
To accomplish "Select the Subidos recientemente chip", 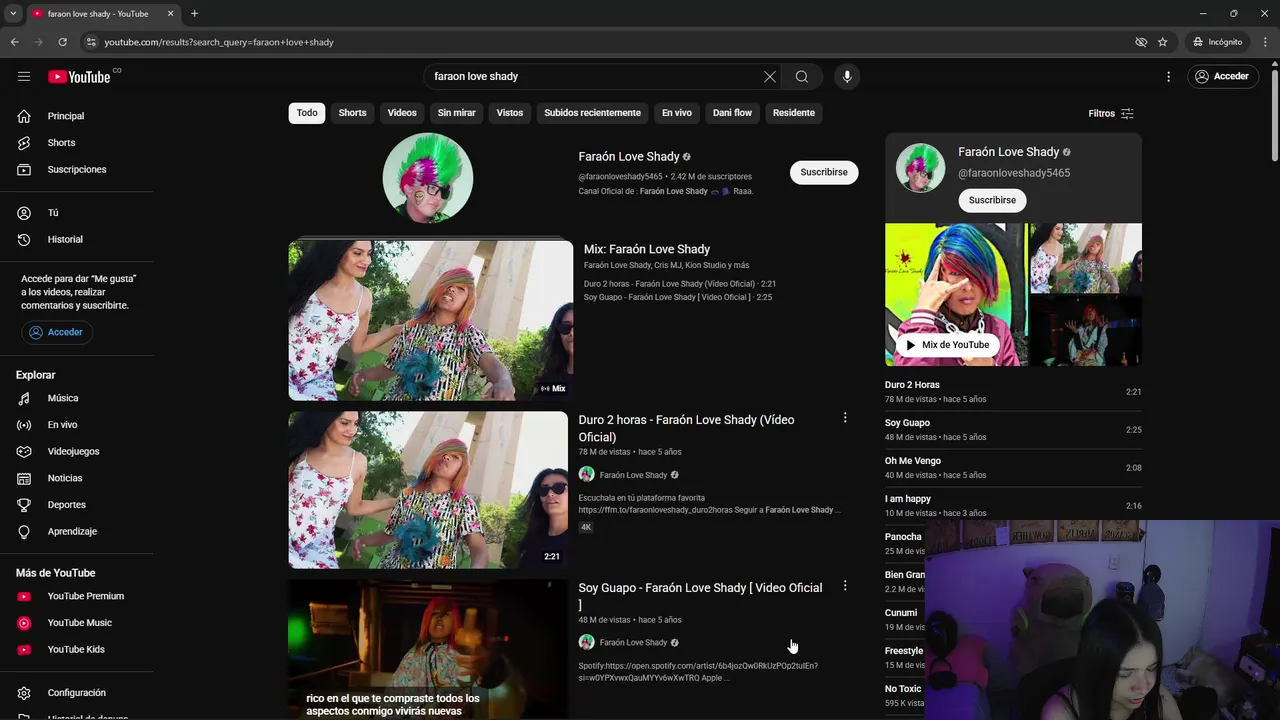I will click(592, 113).
